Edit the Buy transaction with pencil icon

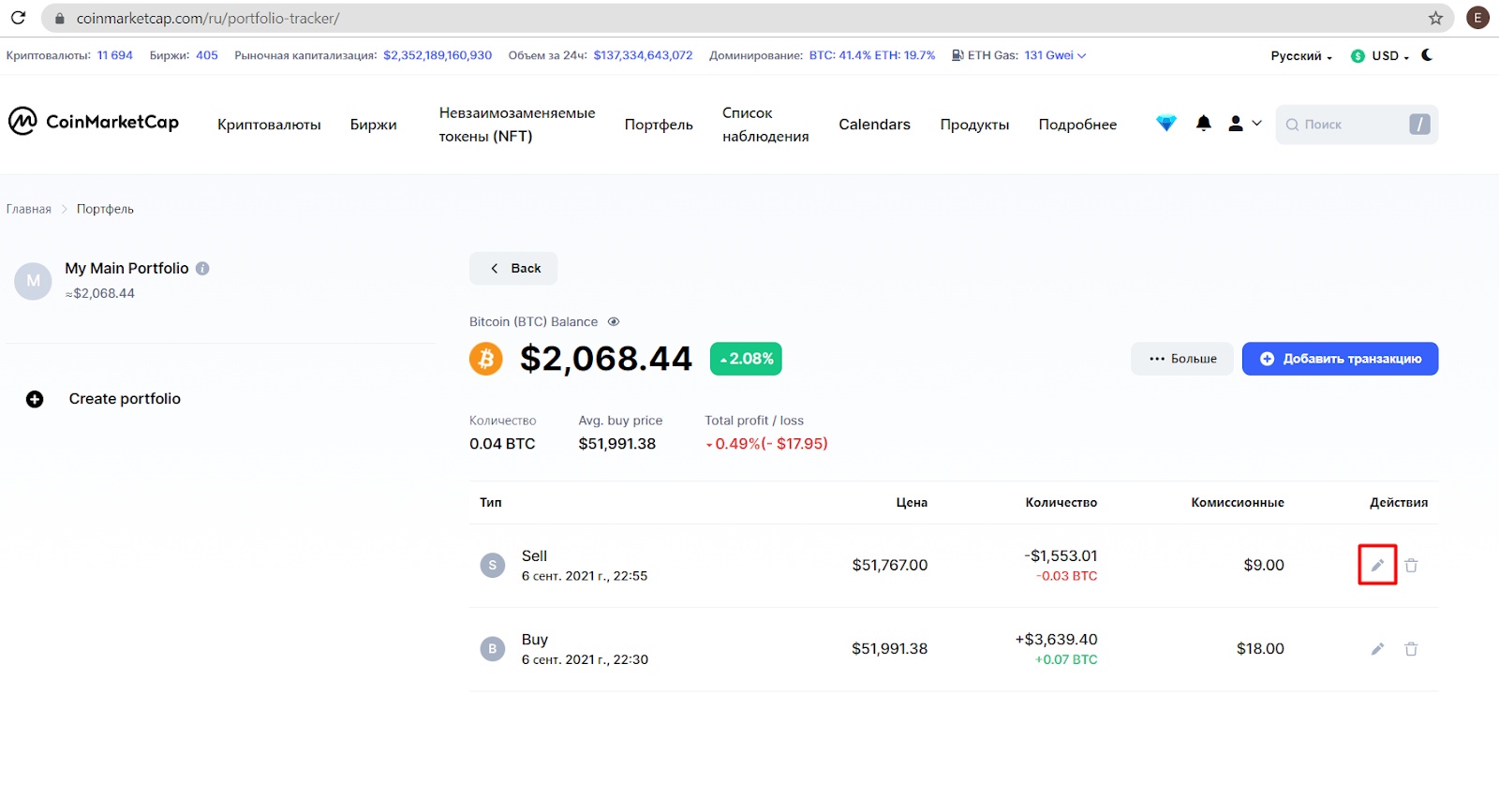point(1377,648)
